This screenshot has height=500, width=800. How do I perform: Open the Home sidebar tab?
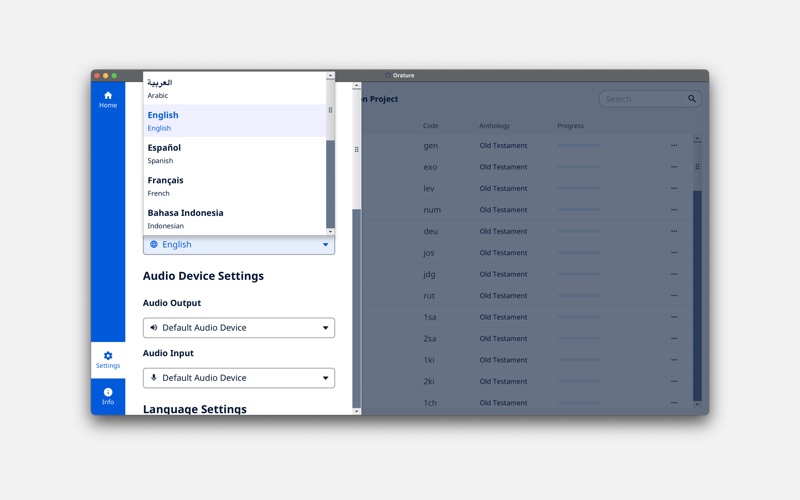click(x=108, y=99)
